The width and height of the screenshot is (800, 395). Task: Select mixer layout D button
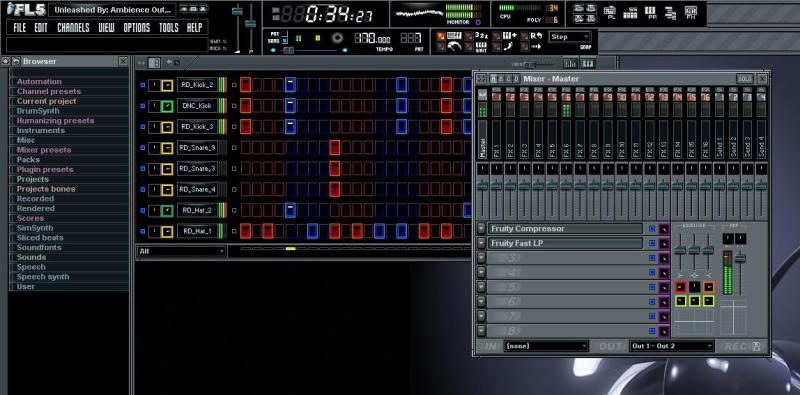pyautogui.click(x=516, y=79)
